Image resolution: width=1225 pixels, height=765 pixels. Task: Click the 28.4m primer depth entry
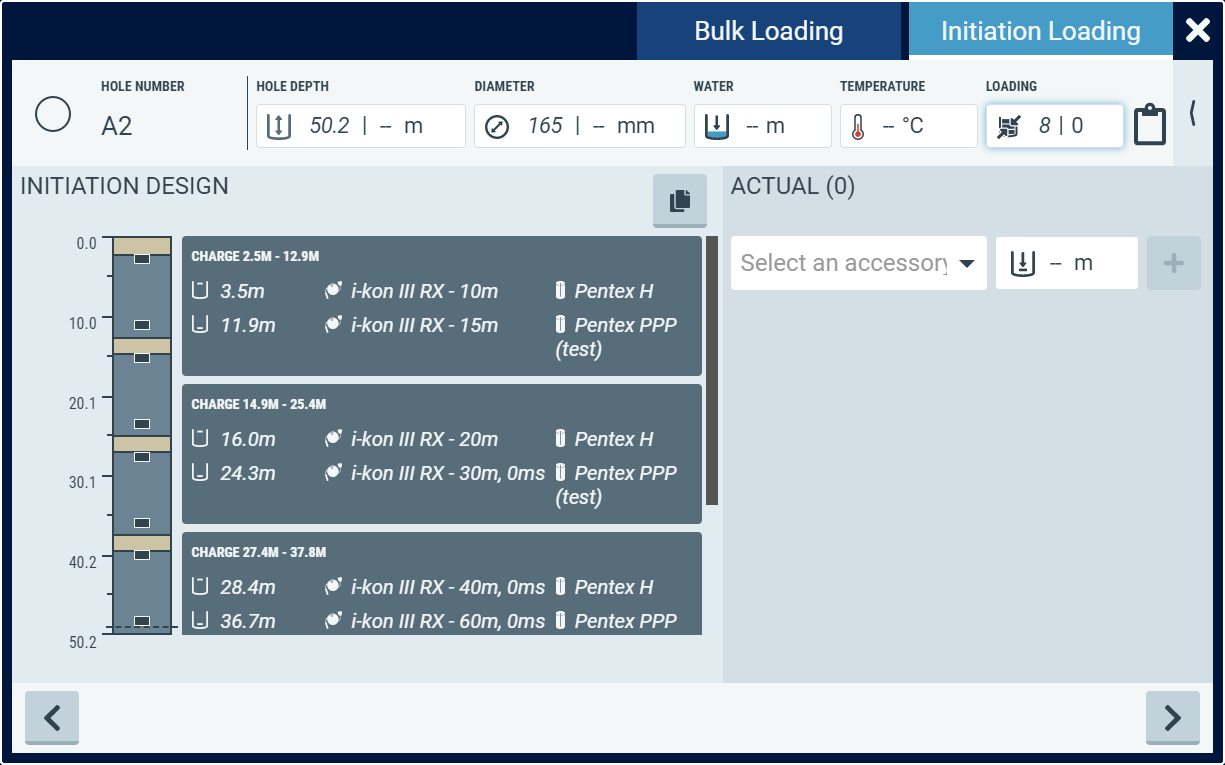pyautogui.click(x=248, y=588)
